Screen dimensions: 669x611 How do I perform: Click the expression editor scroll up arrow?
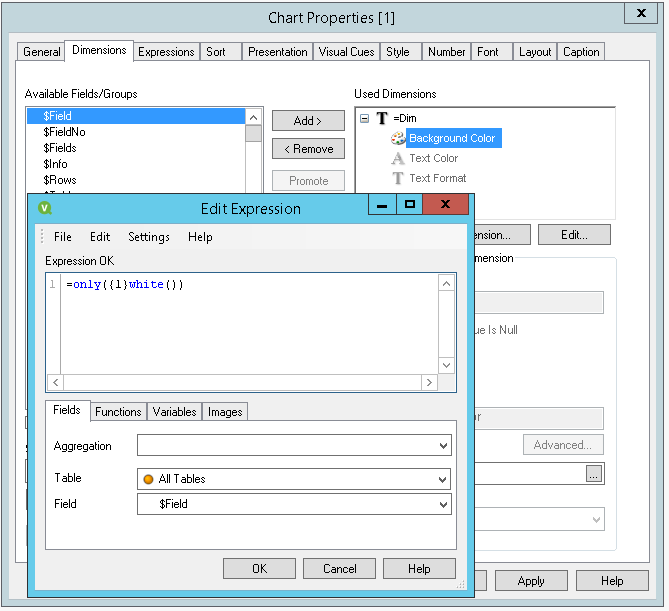446,283
